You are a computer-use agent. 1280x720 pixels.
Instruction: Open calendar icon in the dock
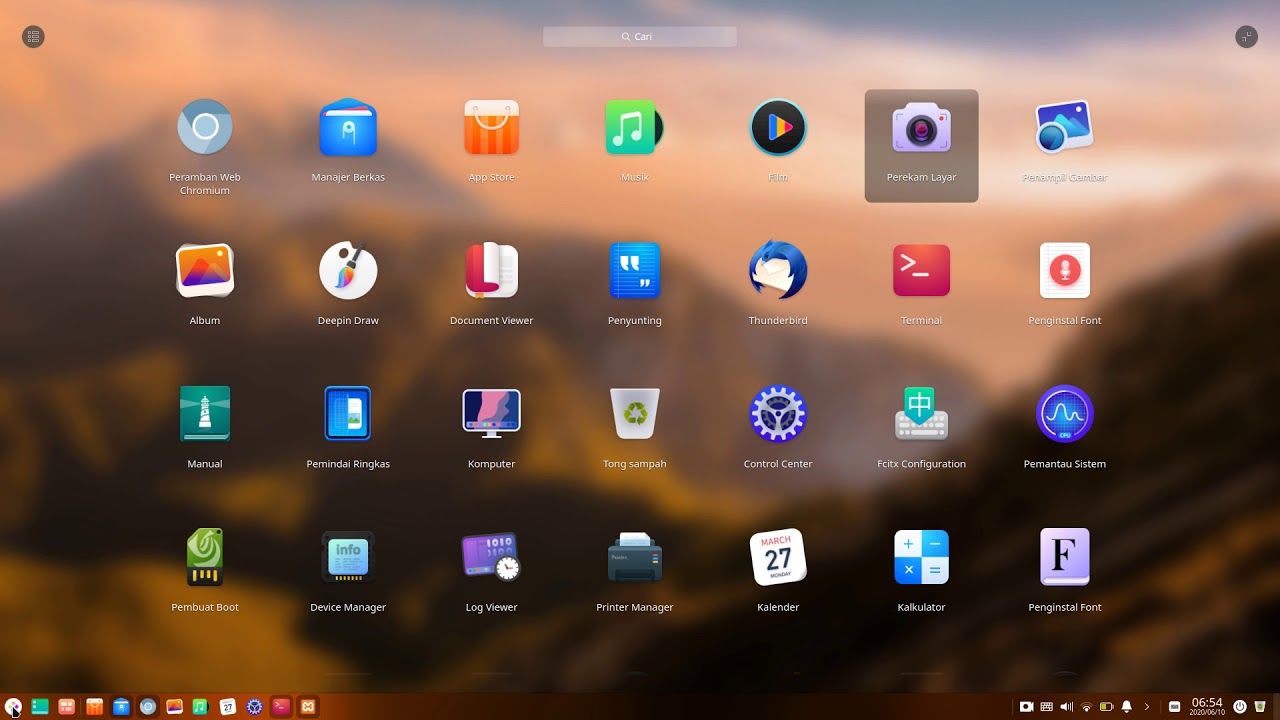click(x=227, y=707)
